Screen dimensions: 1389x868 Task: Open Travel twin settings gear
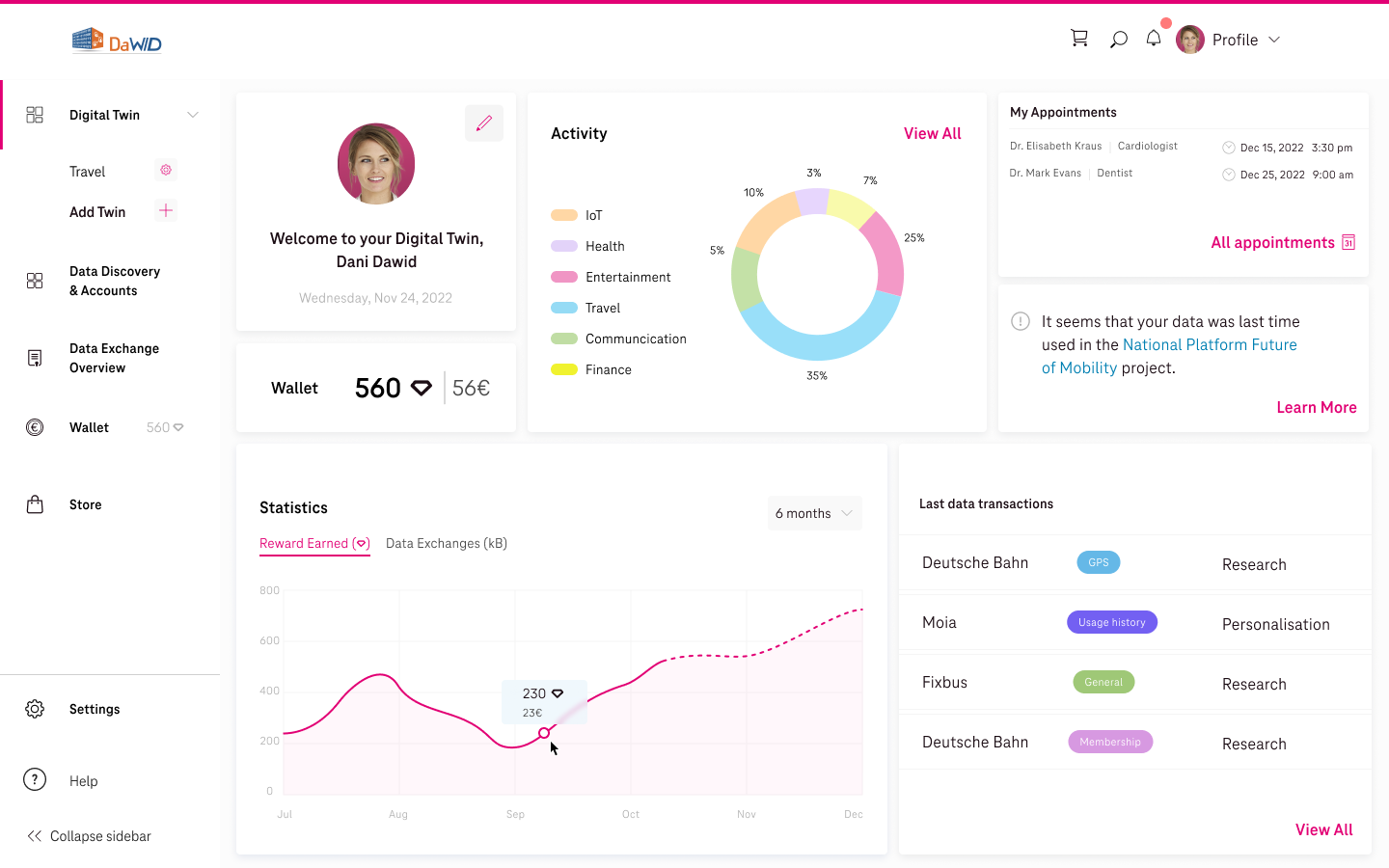tap(165, 170)
